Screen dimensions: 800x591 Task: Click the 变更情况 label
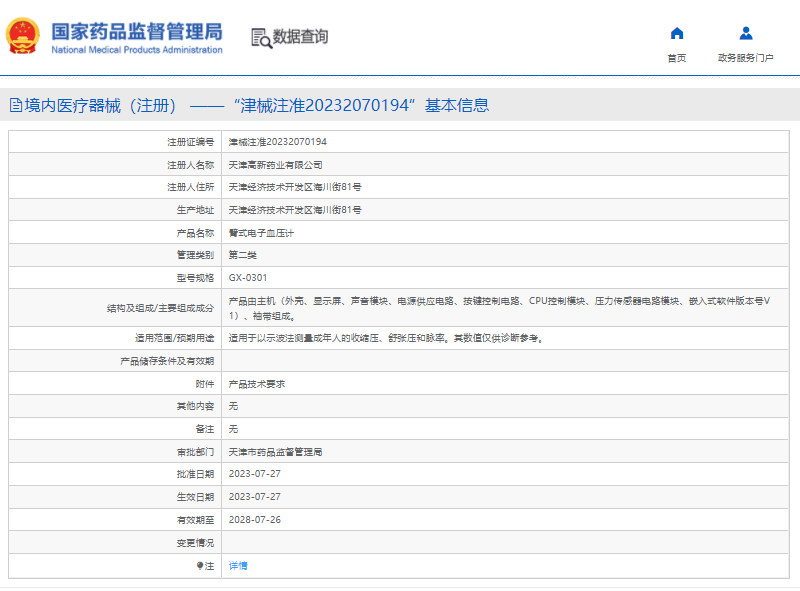[x=195, y=543]
